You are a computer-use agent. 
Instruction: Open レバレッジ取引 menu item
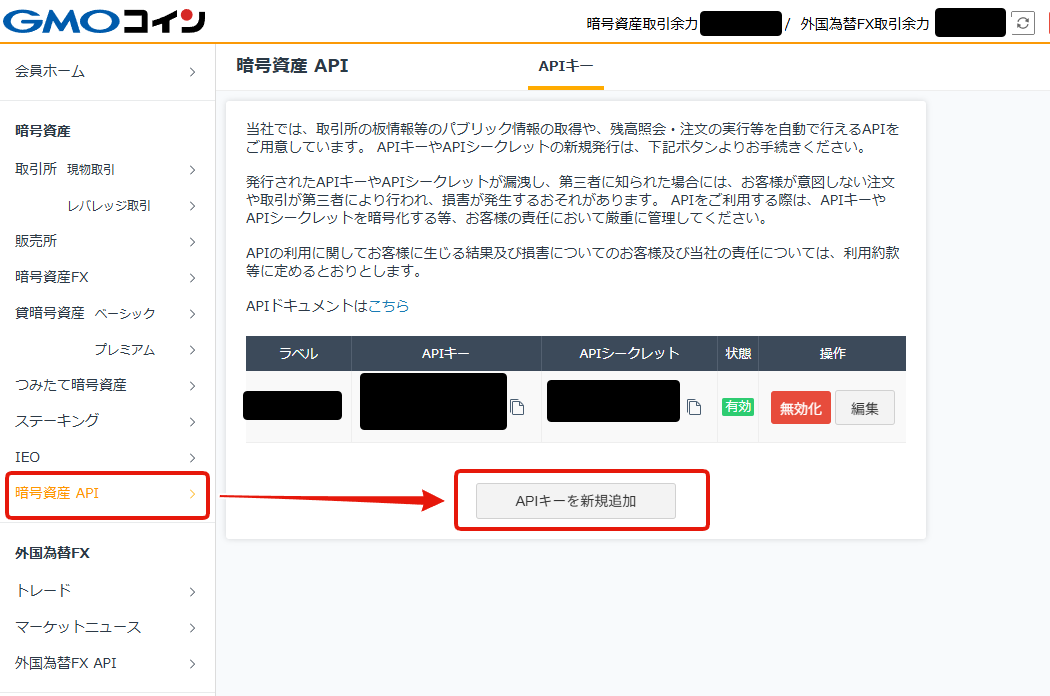(109, 205)
